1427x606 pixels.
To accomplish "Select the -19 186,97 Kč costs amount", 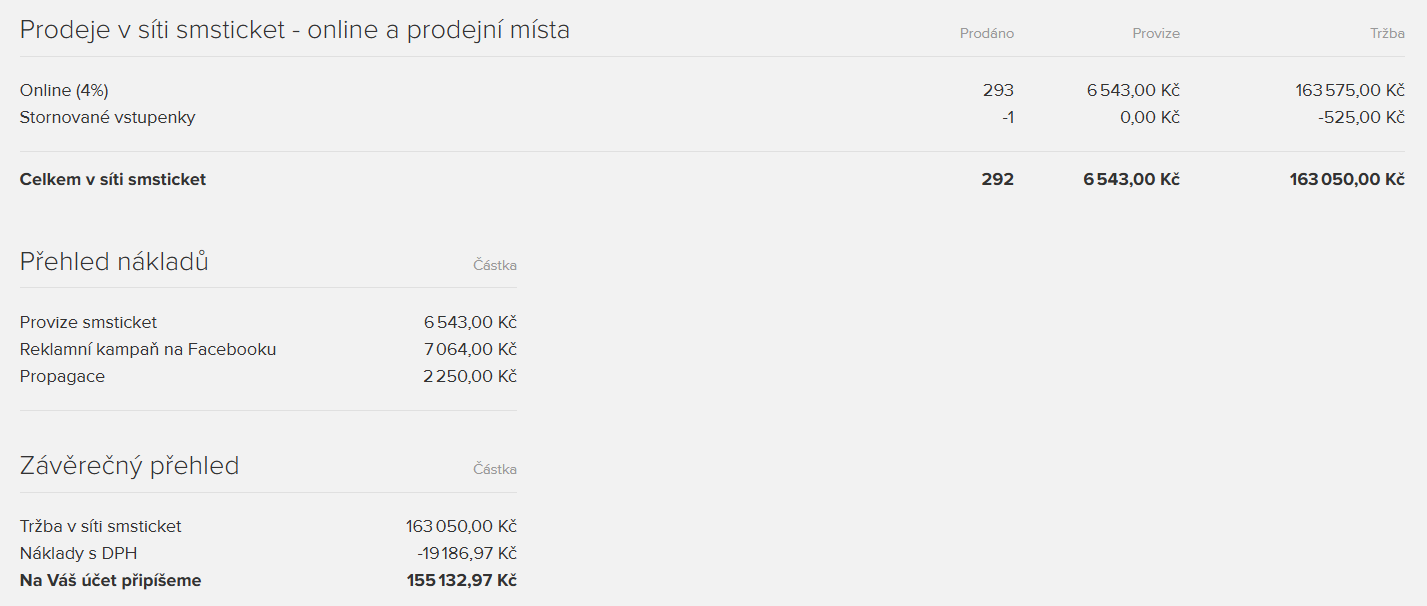I will pos(466,553).
